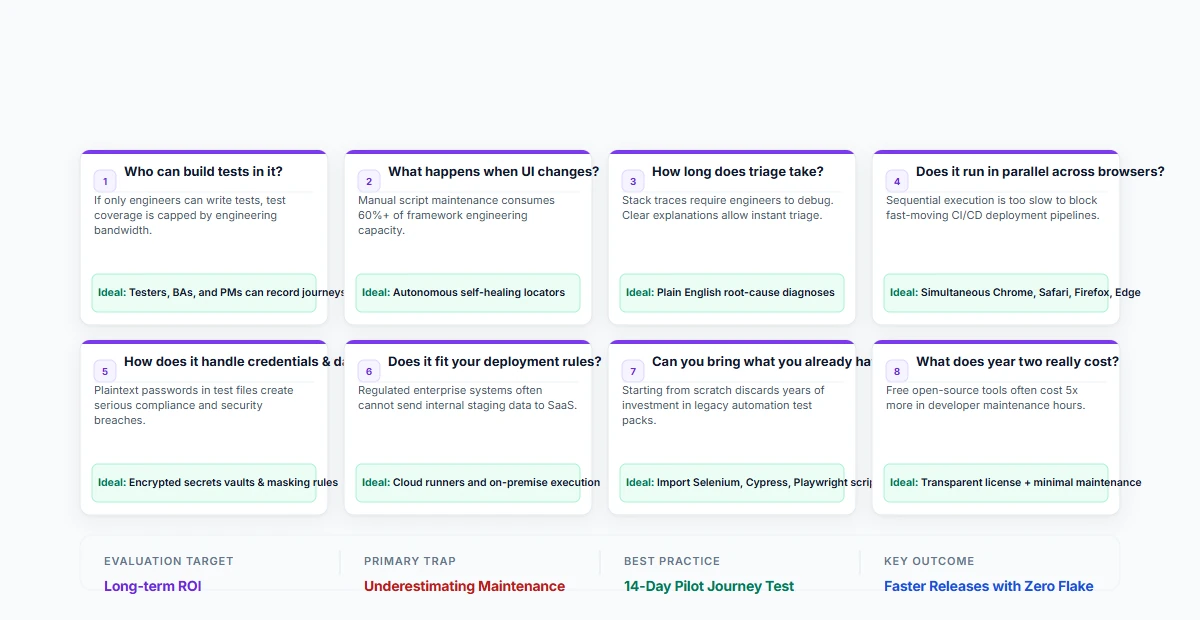1200x620 pixels.
Task: Click the 'BEST PRACTICE' label
Action: (x=672, y=562)
